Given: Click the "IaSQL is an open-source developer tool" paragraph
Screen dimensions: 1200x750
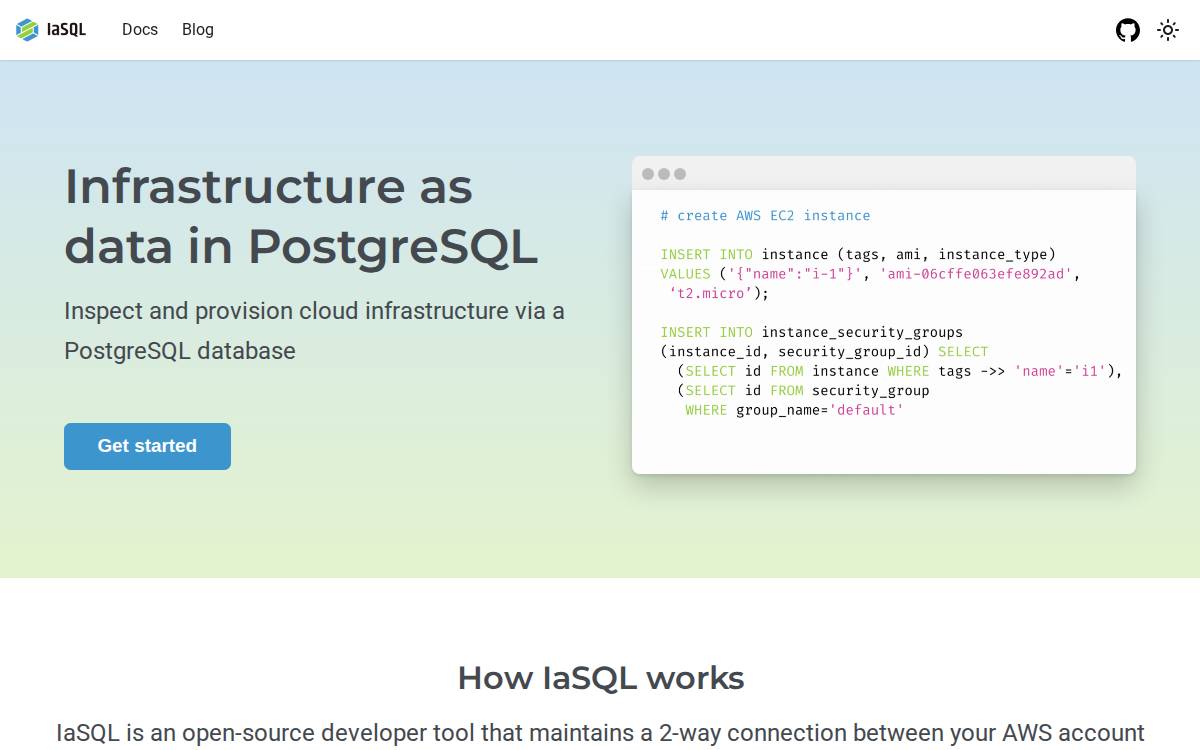Looking at the screenshot, I should pyautogui.click(x=600, y=734).
